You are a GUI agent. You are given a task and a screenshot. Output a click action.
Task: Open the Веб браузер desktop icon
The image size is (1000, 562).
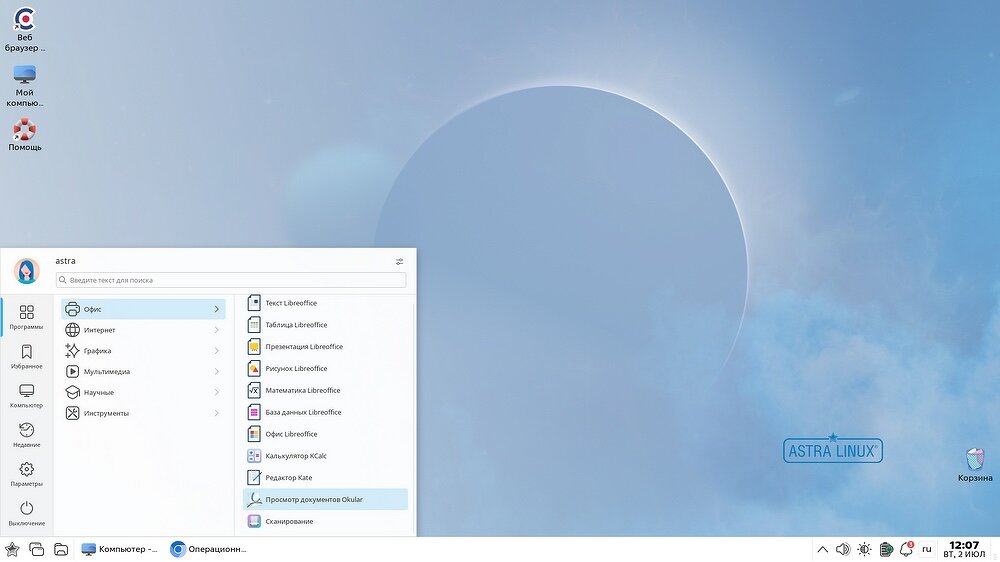pos(24,29)
